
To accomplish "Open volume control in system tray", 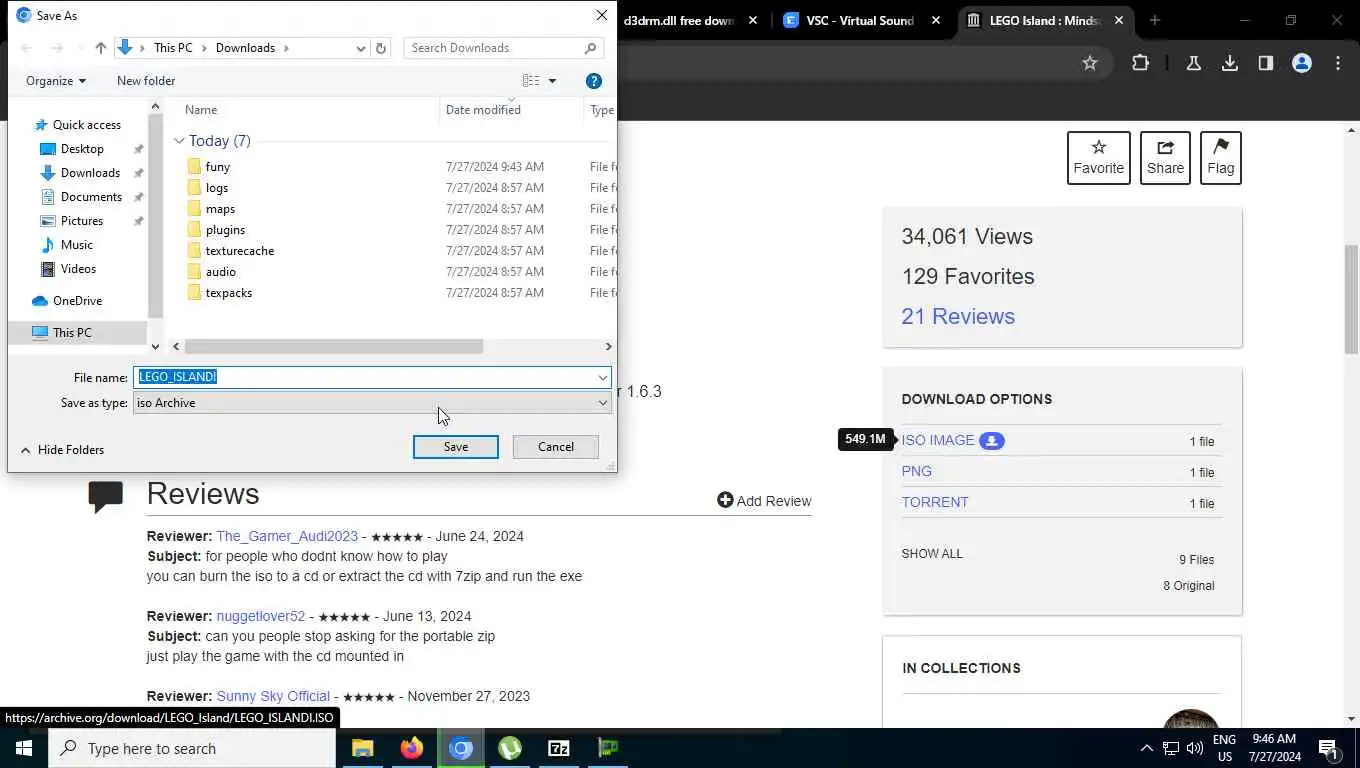I will [x=1195, y=748].
